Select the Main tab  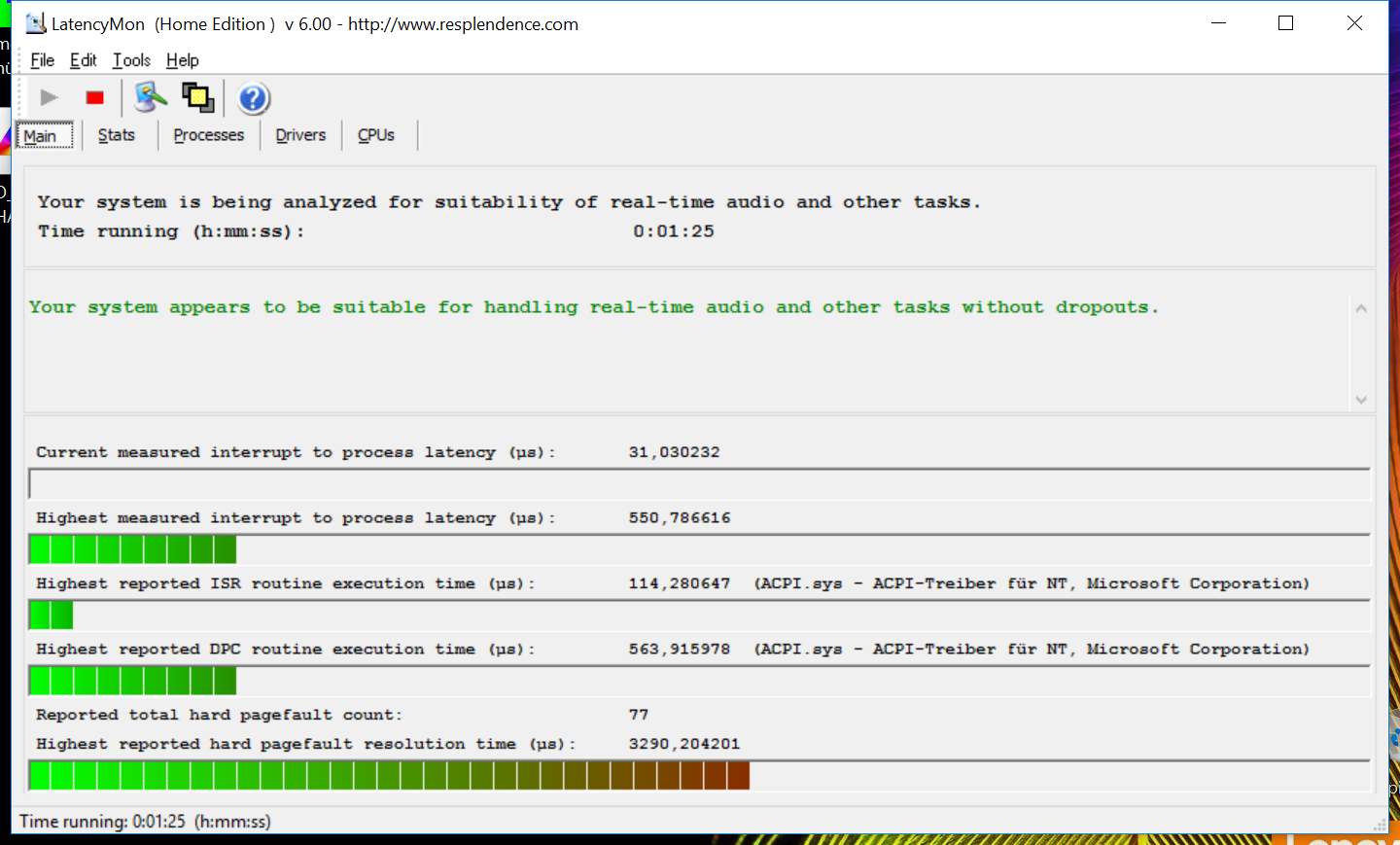pyautogui.click(x=41, y=136)
